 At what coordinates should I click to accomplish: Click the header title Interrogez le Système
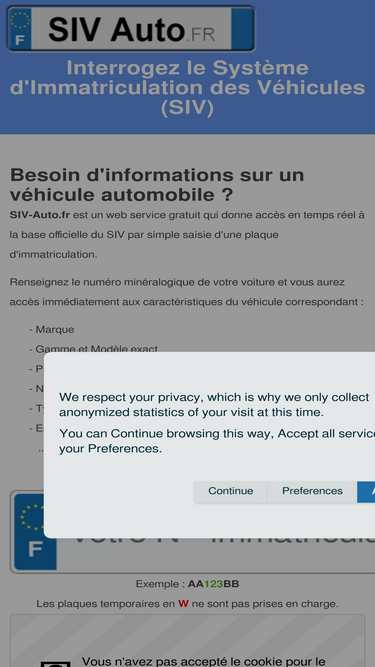(x=188, y=68)
